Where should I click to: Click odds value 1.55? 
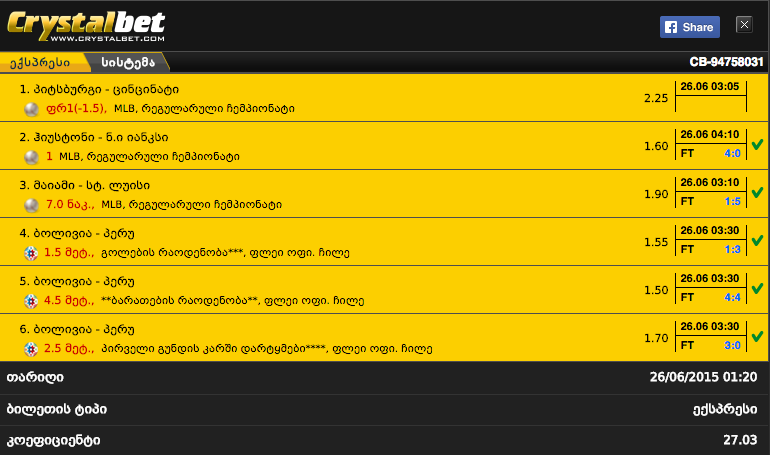656,242
